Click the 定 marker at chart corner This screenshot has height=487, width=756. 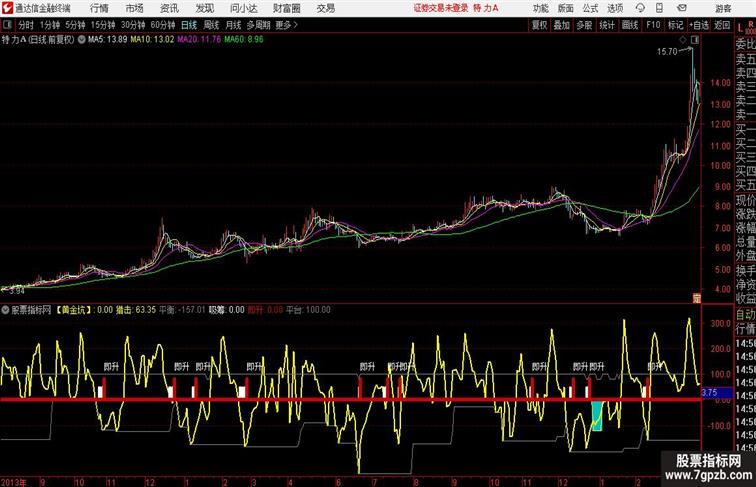tap(696, 298)
